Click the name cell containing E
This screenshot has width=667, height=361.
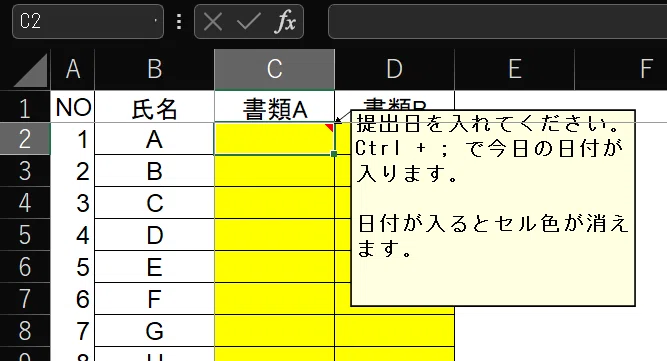pos(154,267)
